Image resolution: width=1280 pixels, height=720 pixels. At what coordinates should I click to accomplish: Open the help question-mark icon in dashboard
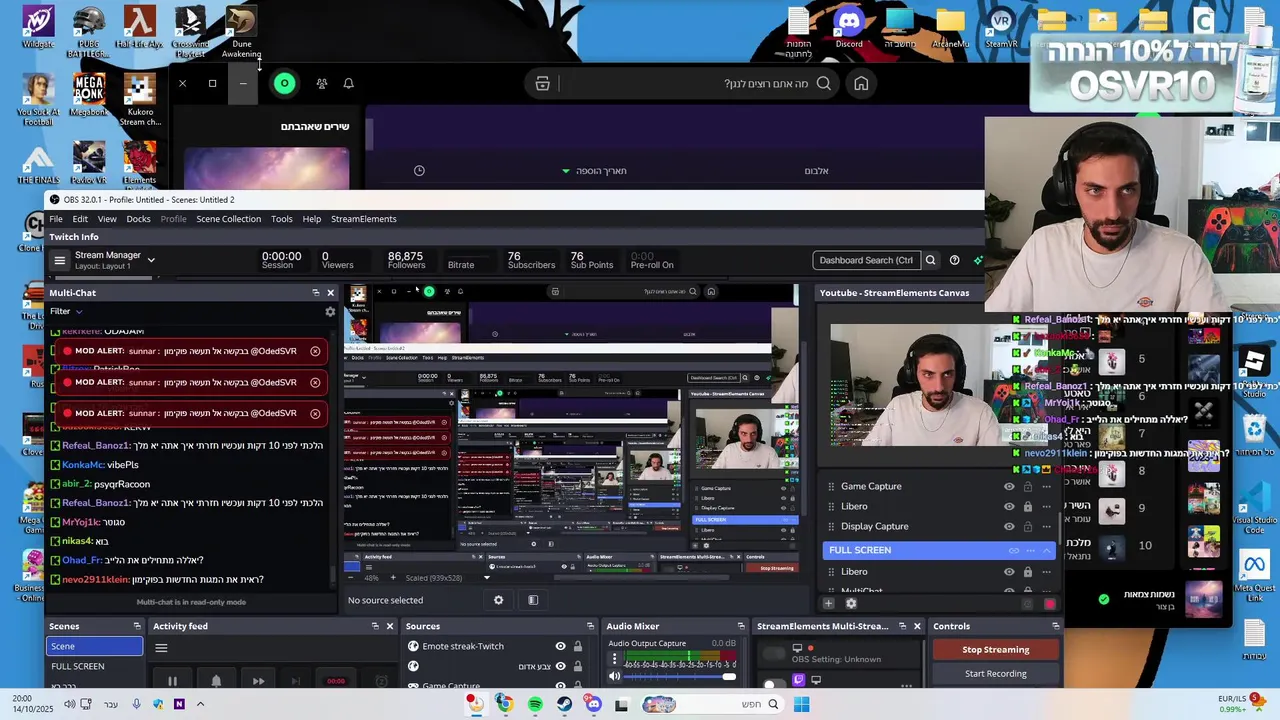954,260
